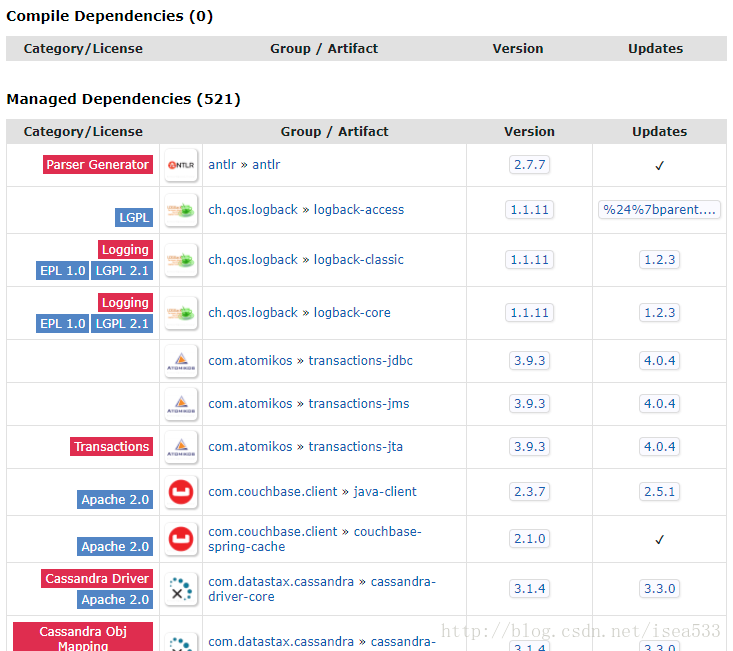Viewport: 733px width, 651px height.
Task: Open the logback-classic artifact link
Action: [359, 260]
